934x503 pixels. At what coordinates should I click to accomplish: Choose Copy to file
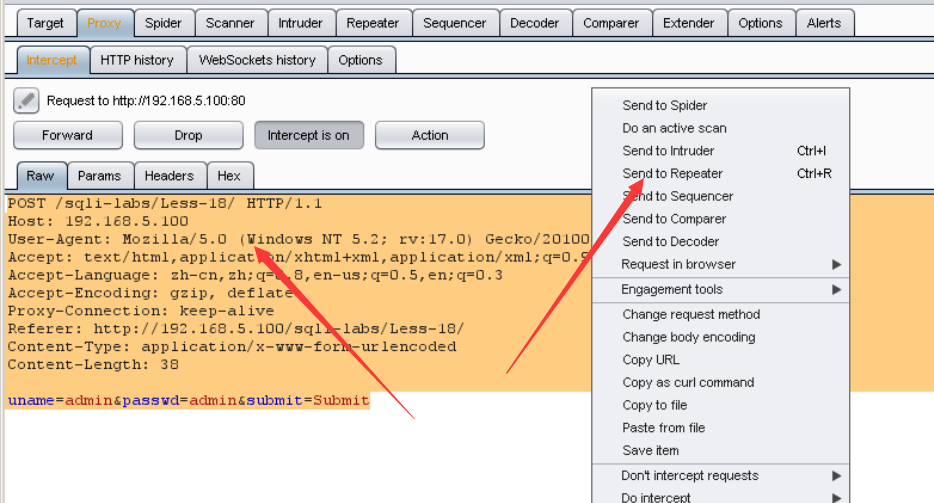tap(720, 405)
